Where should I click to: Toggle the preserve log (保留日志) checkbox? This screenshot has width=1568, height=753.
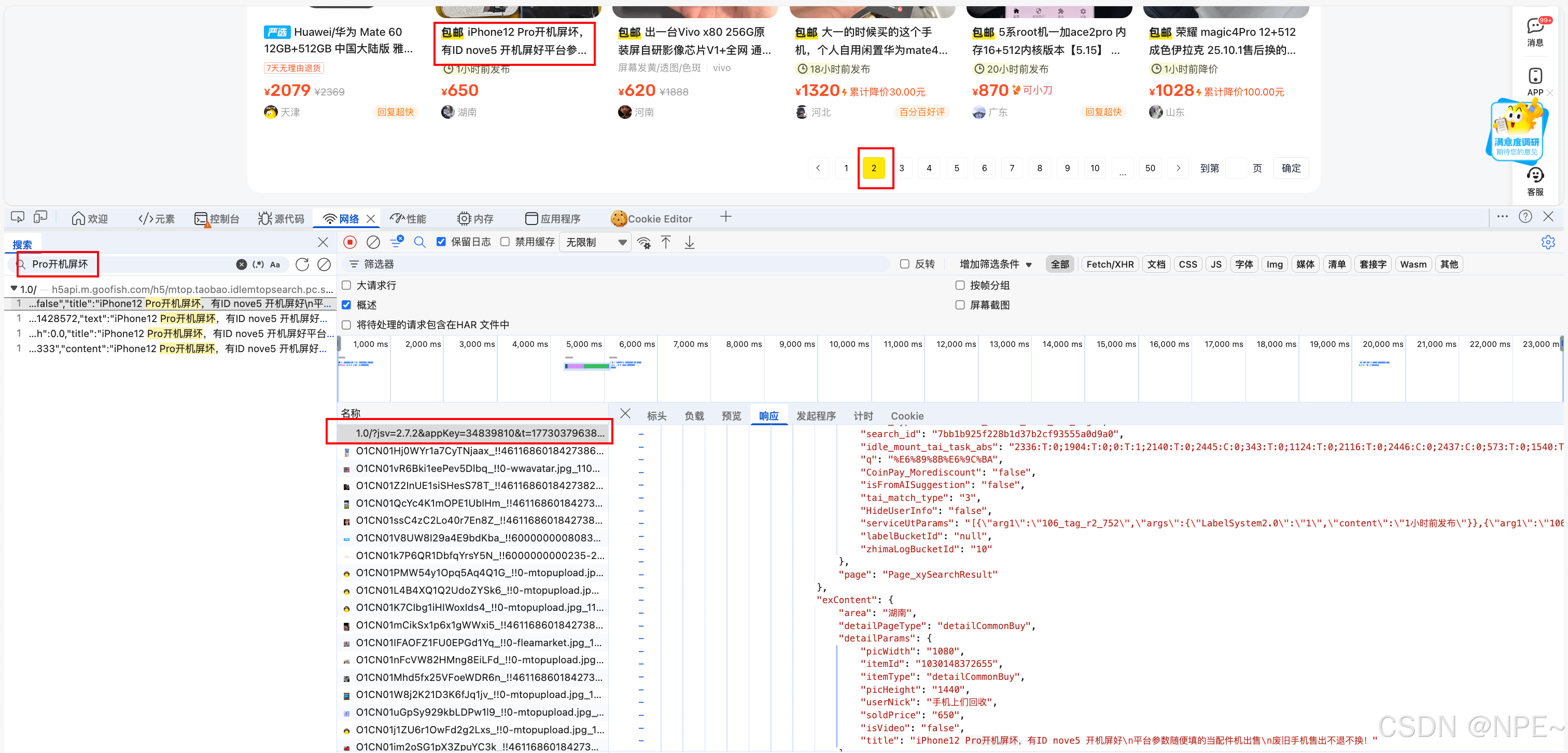pyautogui.click(x=441, y=242)
